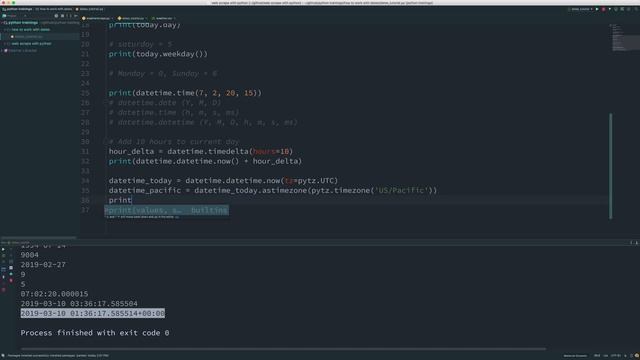This screenshot has height=360, width=640.
Task: Start debugging with the red Debug icon
Action: point(603,9)
